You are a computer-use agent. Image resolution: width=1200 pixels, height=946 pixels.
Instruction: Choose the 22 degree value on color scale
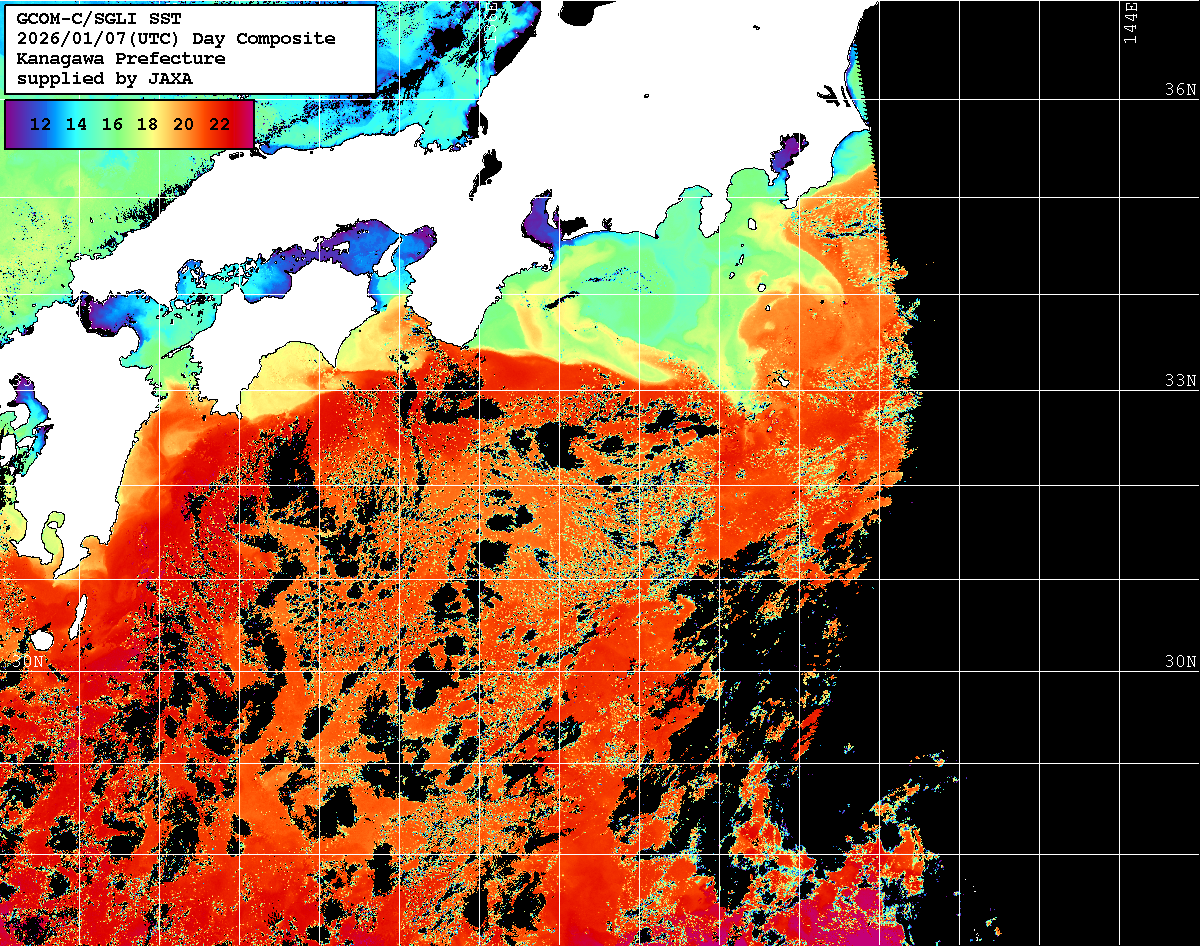tap(219, 125)
